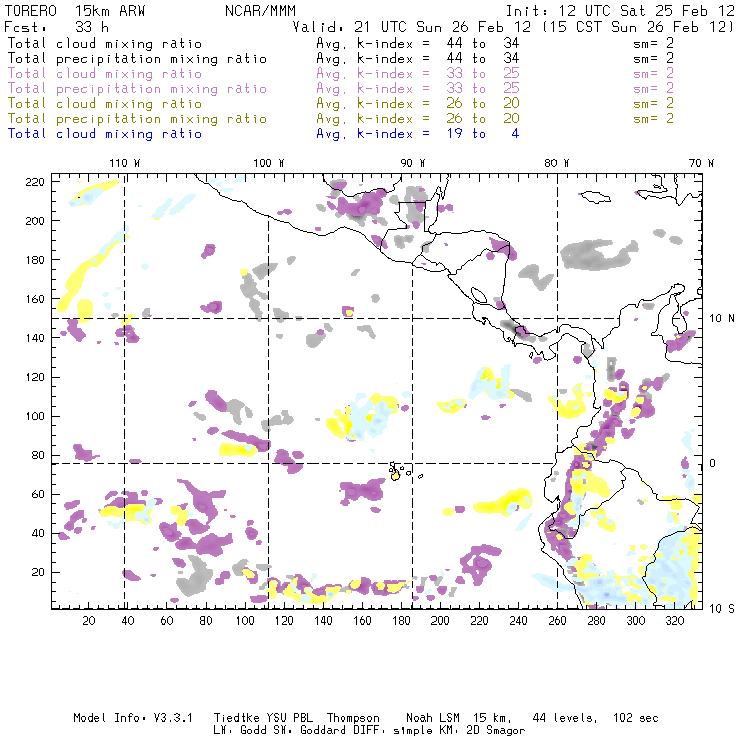Viewport: 740px width, 740px height.
Task: Click the purple 'Avg. k-index = 33 to 25' first row
Action: click(x=418, y=74)
